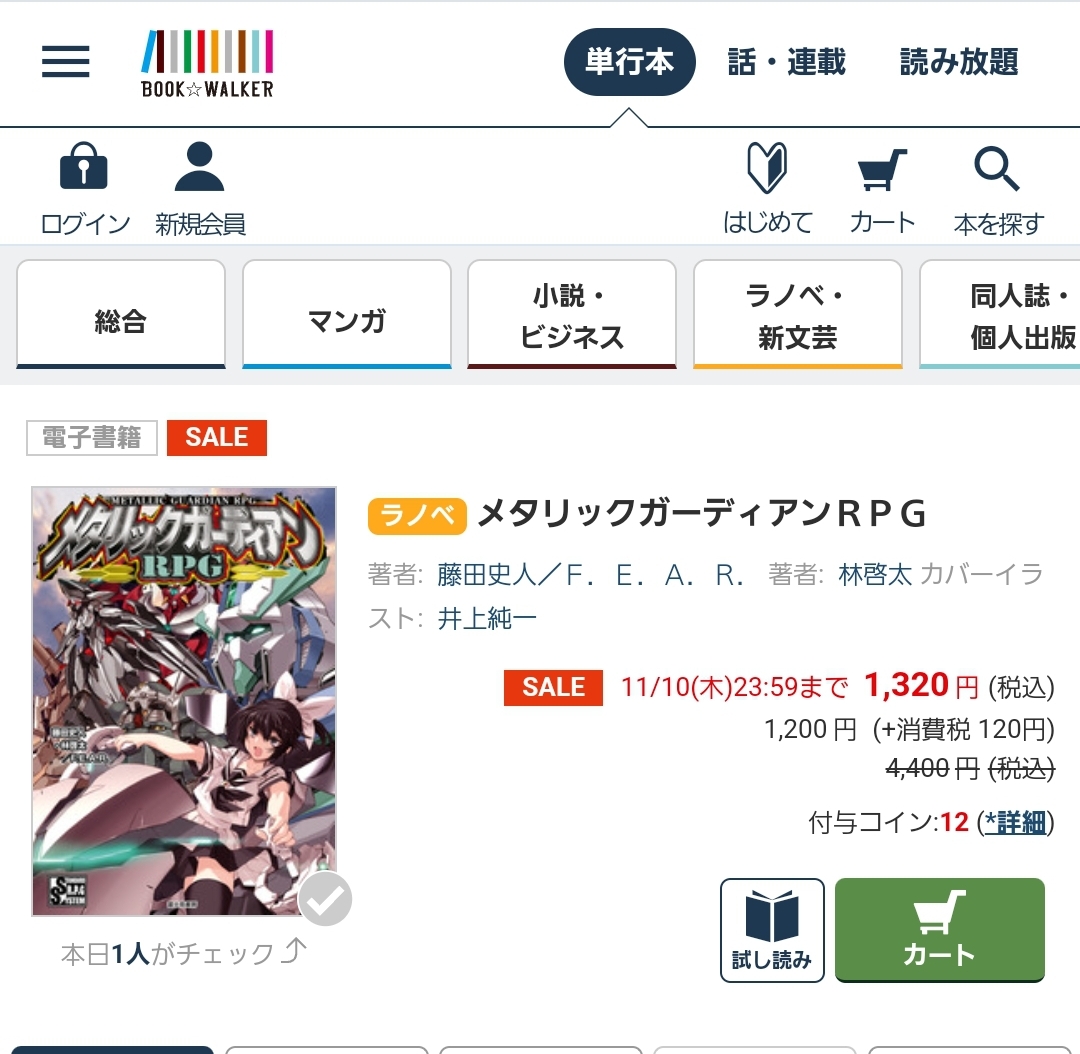Switch to 話・連載 tab
This screenshot has height=1054, width=1080.
(x=787, y=62)
